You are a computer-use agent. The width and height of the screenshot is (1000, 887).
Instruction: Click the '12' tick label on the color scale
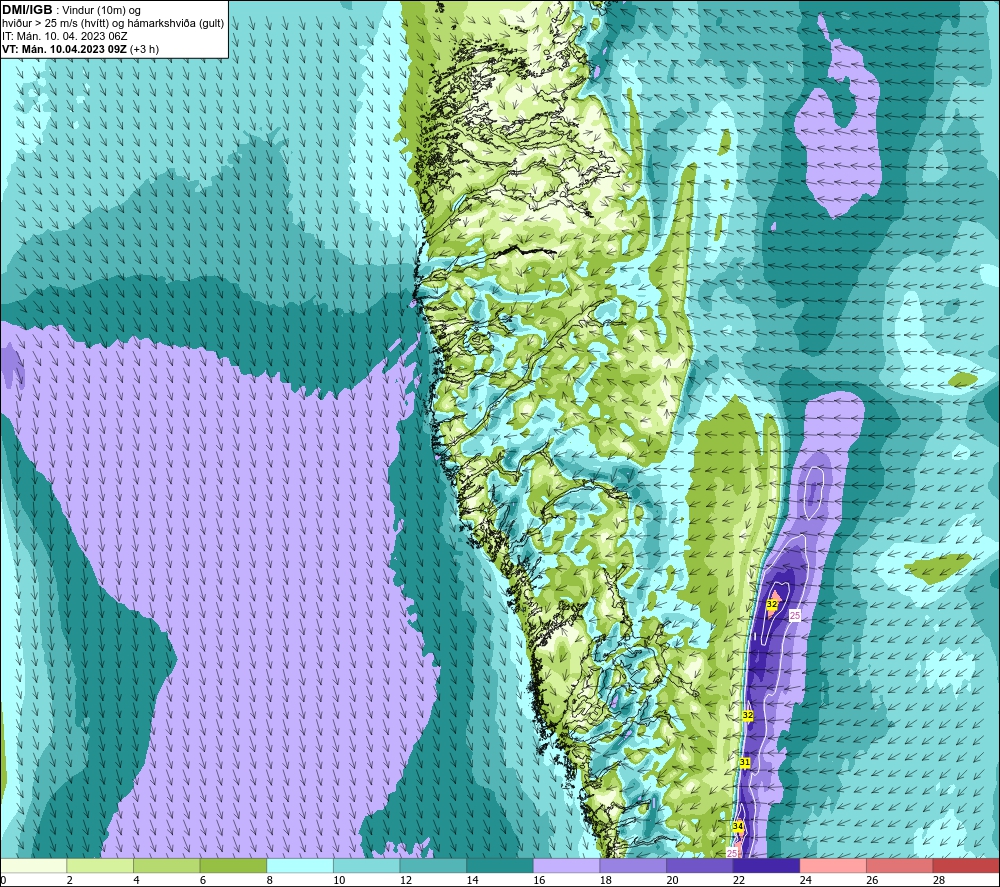point(406,880)
